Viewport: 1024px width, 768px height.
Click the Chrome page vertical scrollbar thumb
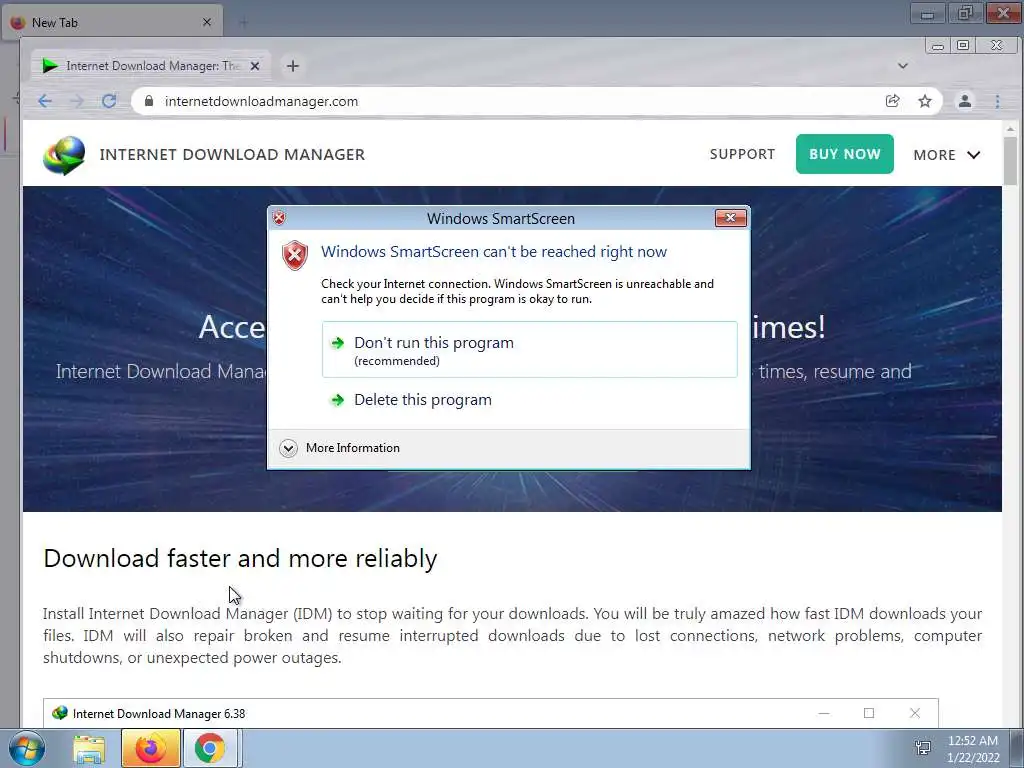[1010, 161]
